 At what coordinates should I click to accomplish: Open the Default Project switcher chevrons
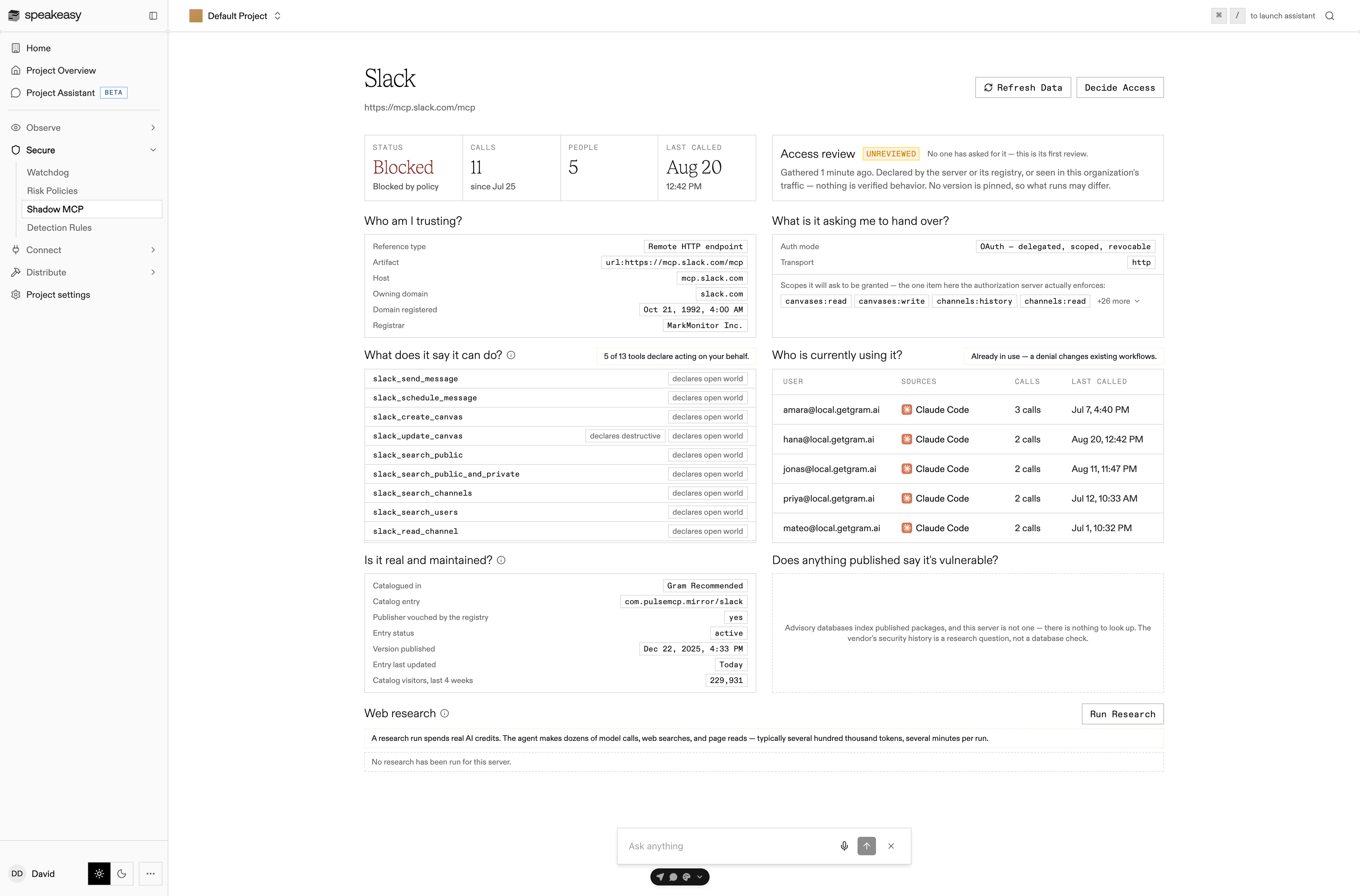tap(278, 16)
